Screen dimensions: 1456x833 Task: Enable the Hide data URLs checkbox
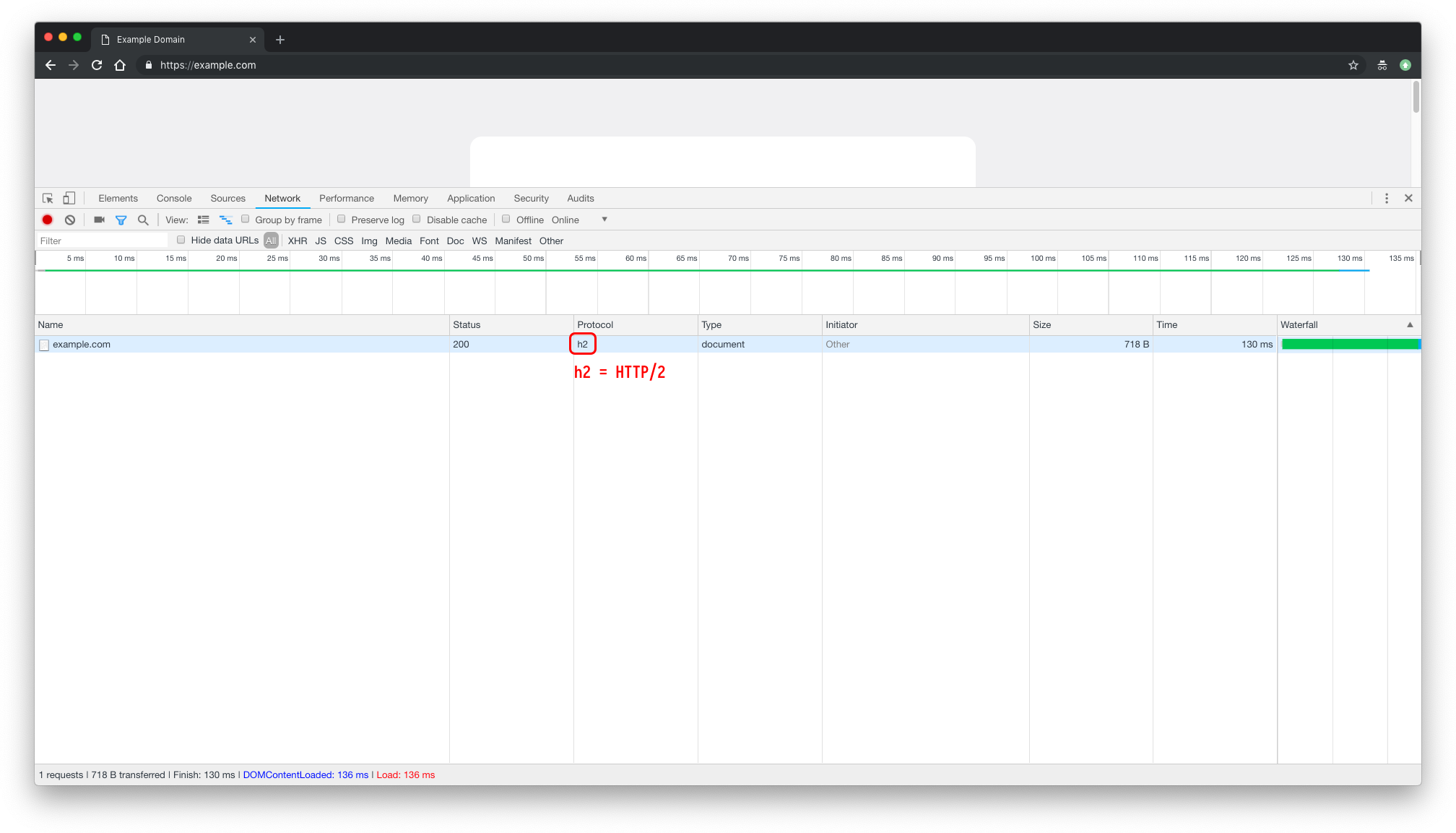point(181,240)
